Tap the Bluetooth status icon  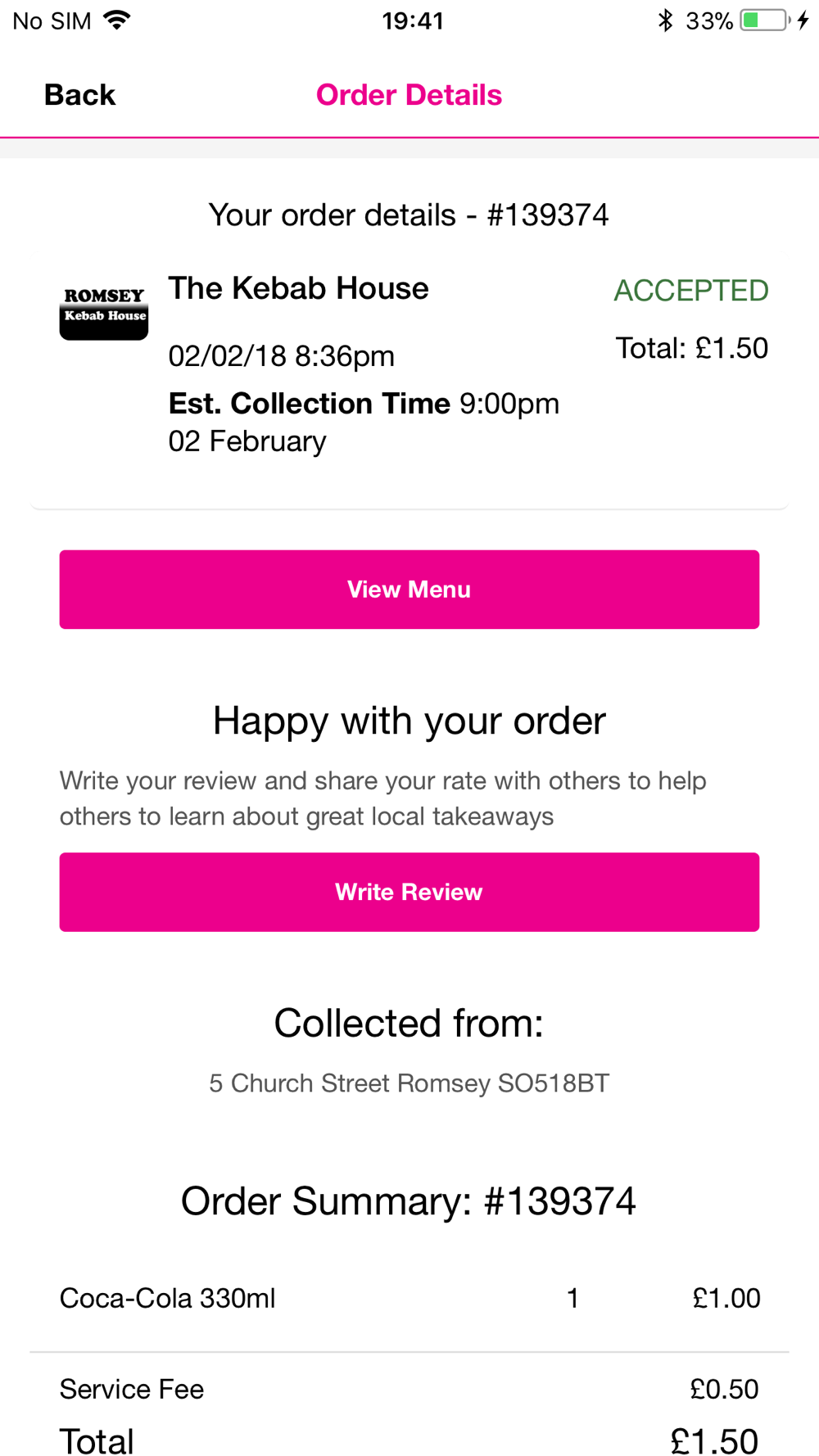coord(665,20)
